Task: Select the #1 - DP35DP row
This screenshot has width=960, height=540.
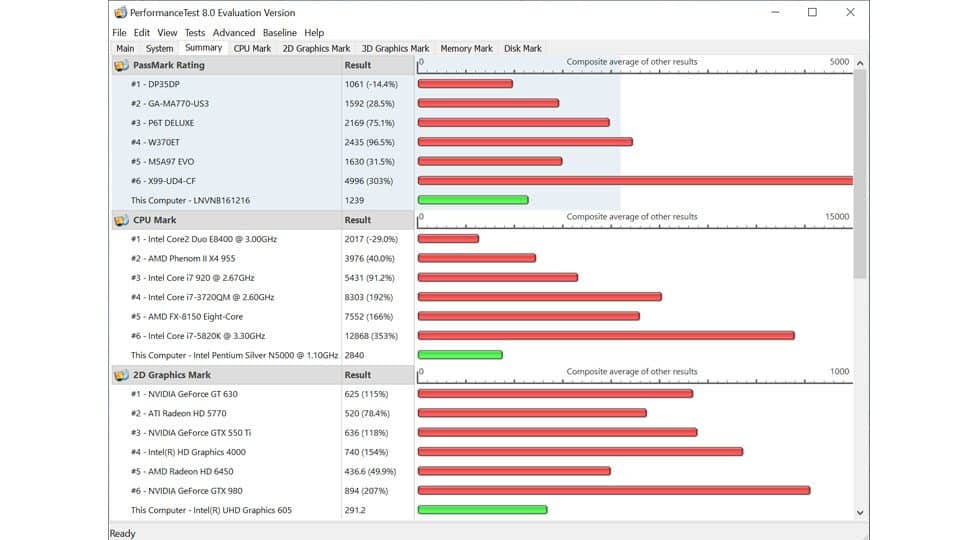Action: click(482, 84)
